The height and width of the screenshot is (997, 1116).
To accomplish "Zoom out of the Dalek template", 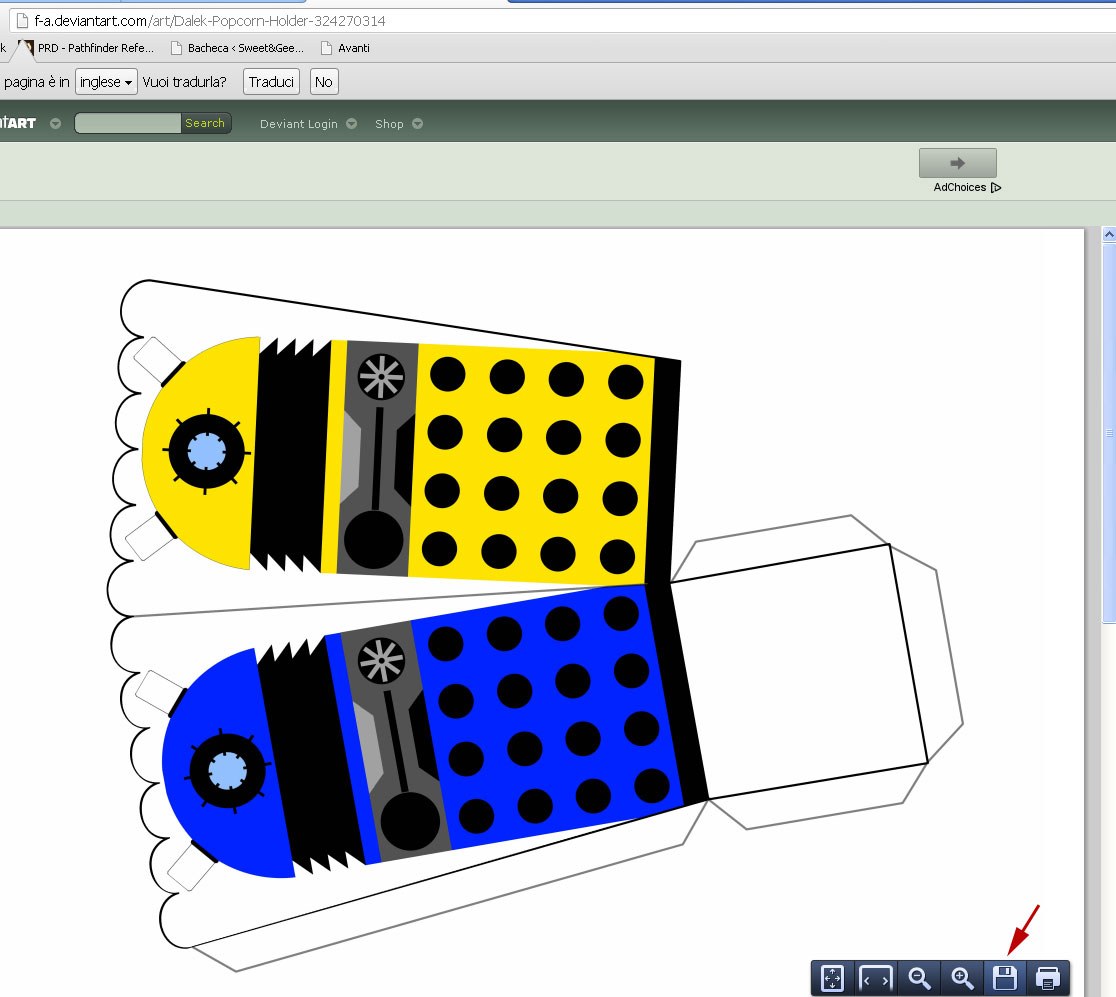I will 919,979.
